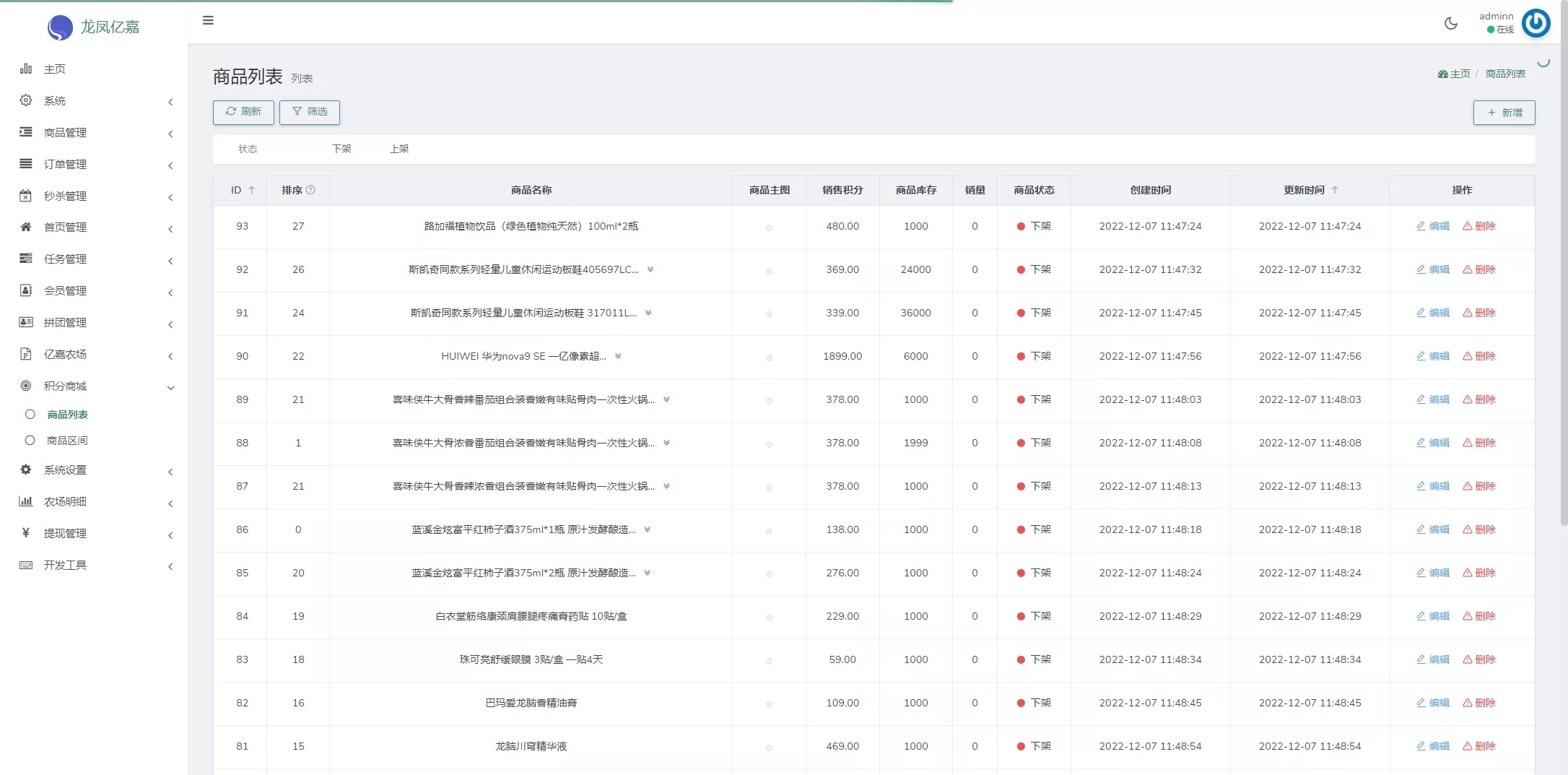Viewport: 1568px width, 775px height.
Task: Sort by ID using the arrow icon
Action: click(x=252, y=190)
